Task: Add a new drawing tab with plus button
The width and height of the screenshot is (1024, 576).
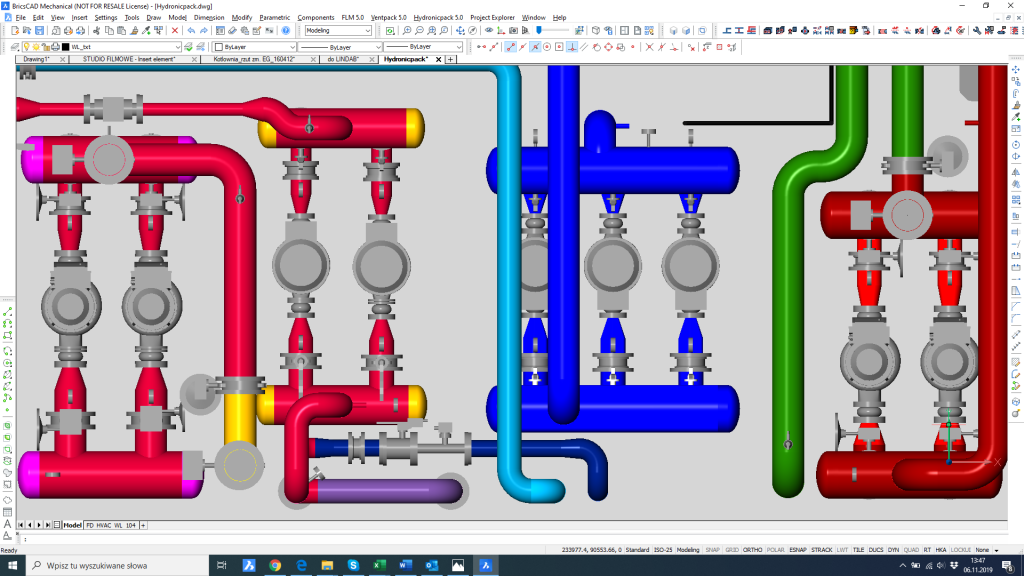Action: [450, 60]
